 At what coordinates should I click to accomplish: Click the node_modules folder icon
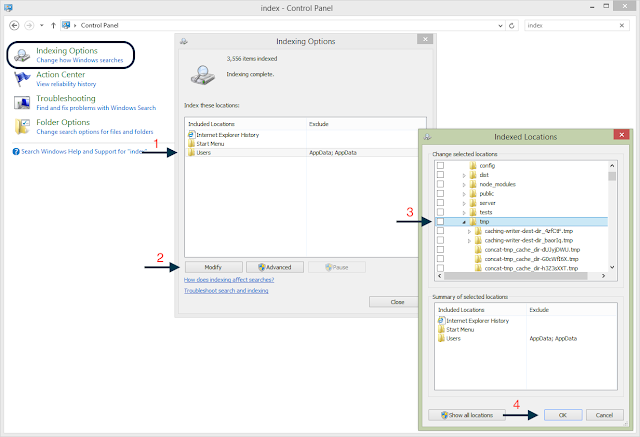point(473,184)
